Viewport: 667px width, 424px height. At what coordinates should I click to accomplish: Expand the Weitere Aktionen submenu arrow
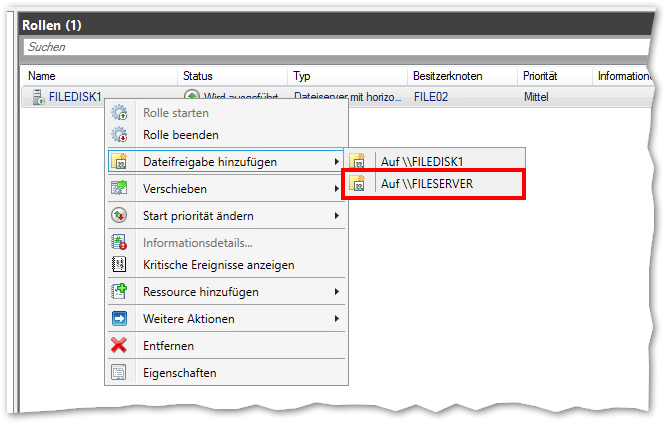(x=336, y=319)
